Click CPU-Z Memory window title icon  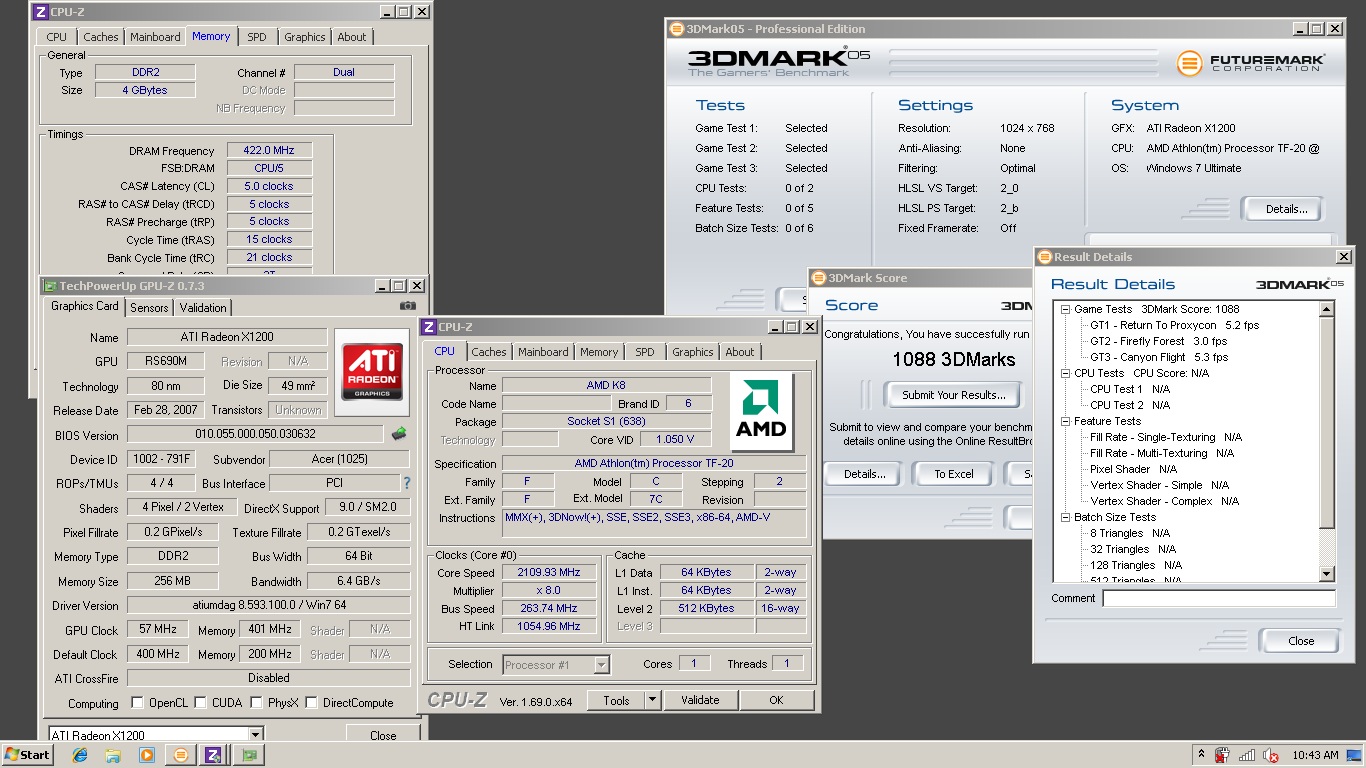coord(39,12)
